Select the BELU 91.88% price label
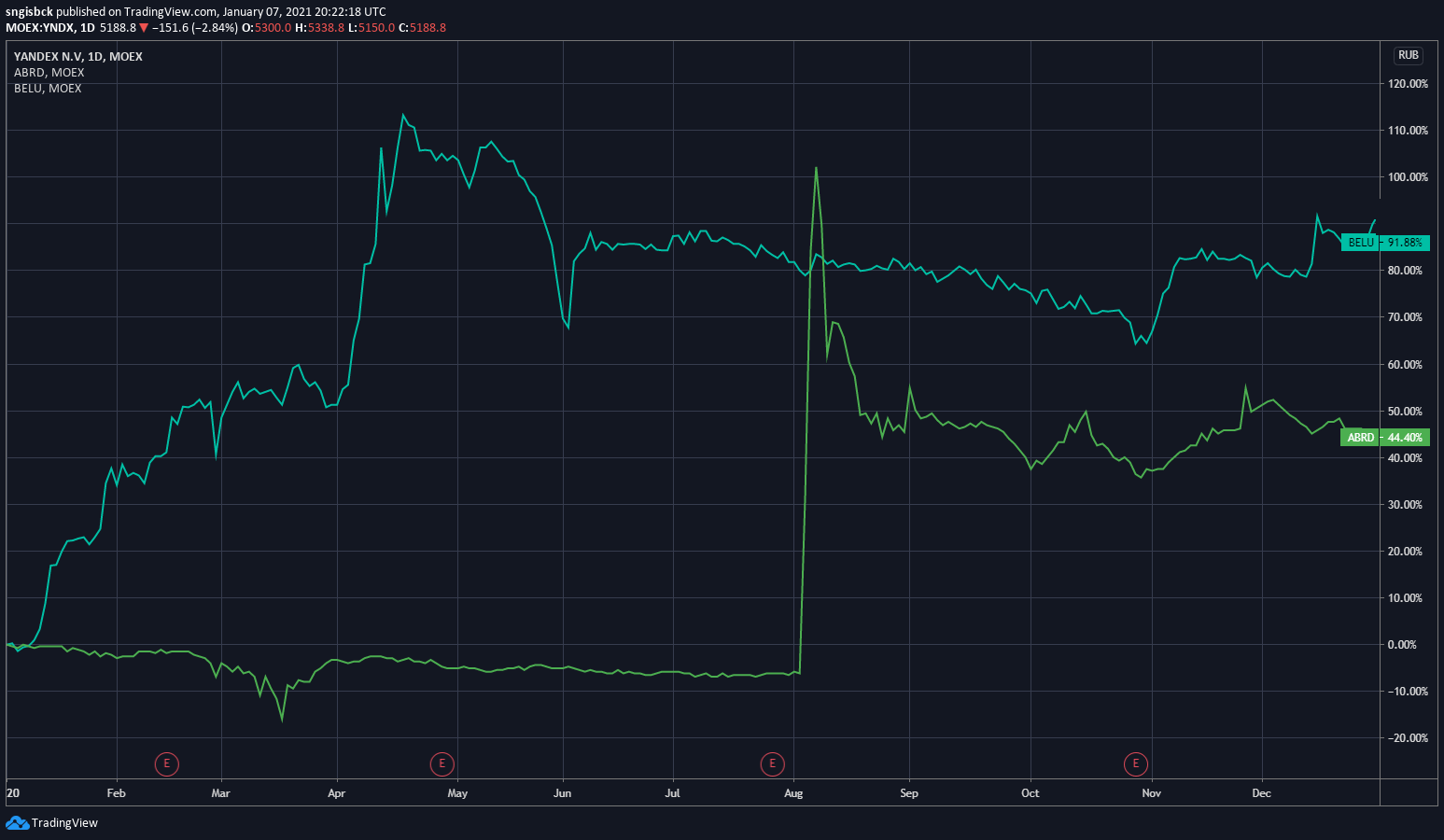 [1385, 243]
